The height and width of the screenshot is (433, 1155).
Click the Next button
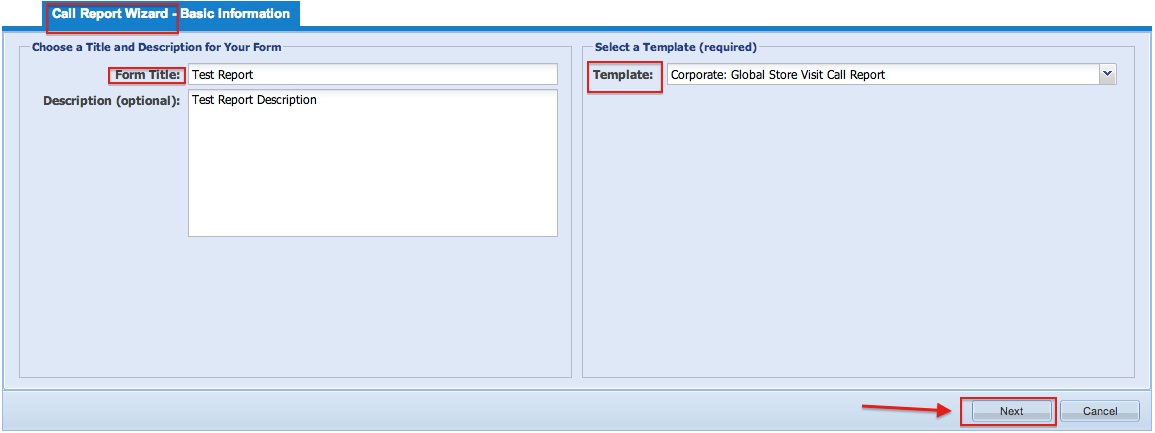pos(1010,411)
